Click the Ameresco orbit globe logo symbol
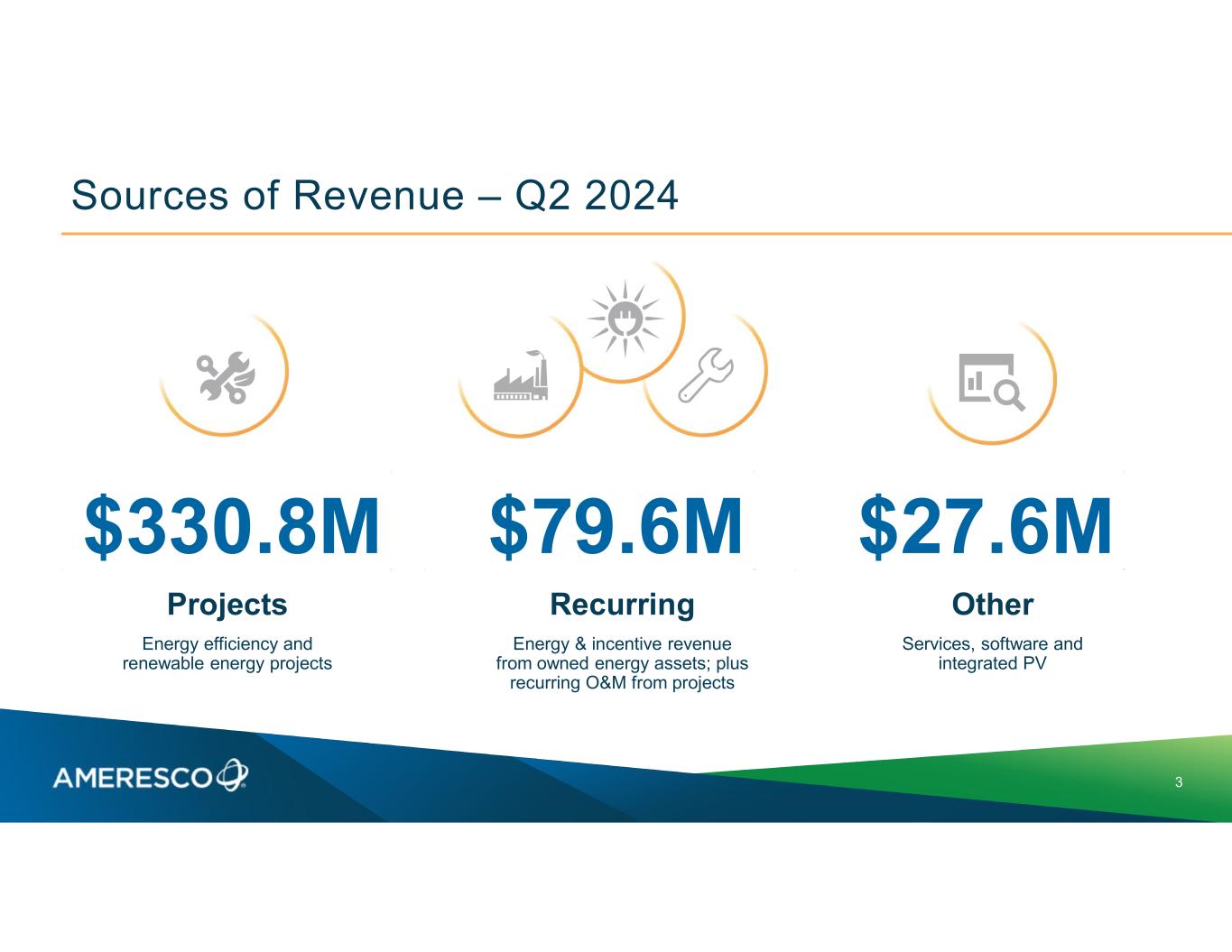The image size is (1232, 952). 233,774
